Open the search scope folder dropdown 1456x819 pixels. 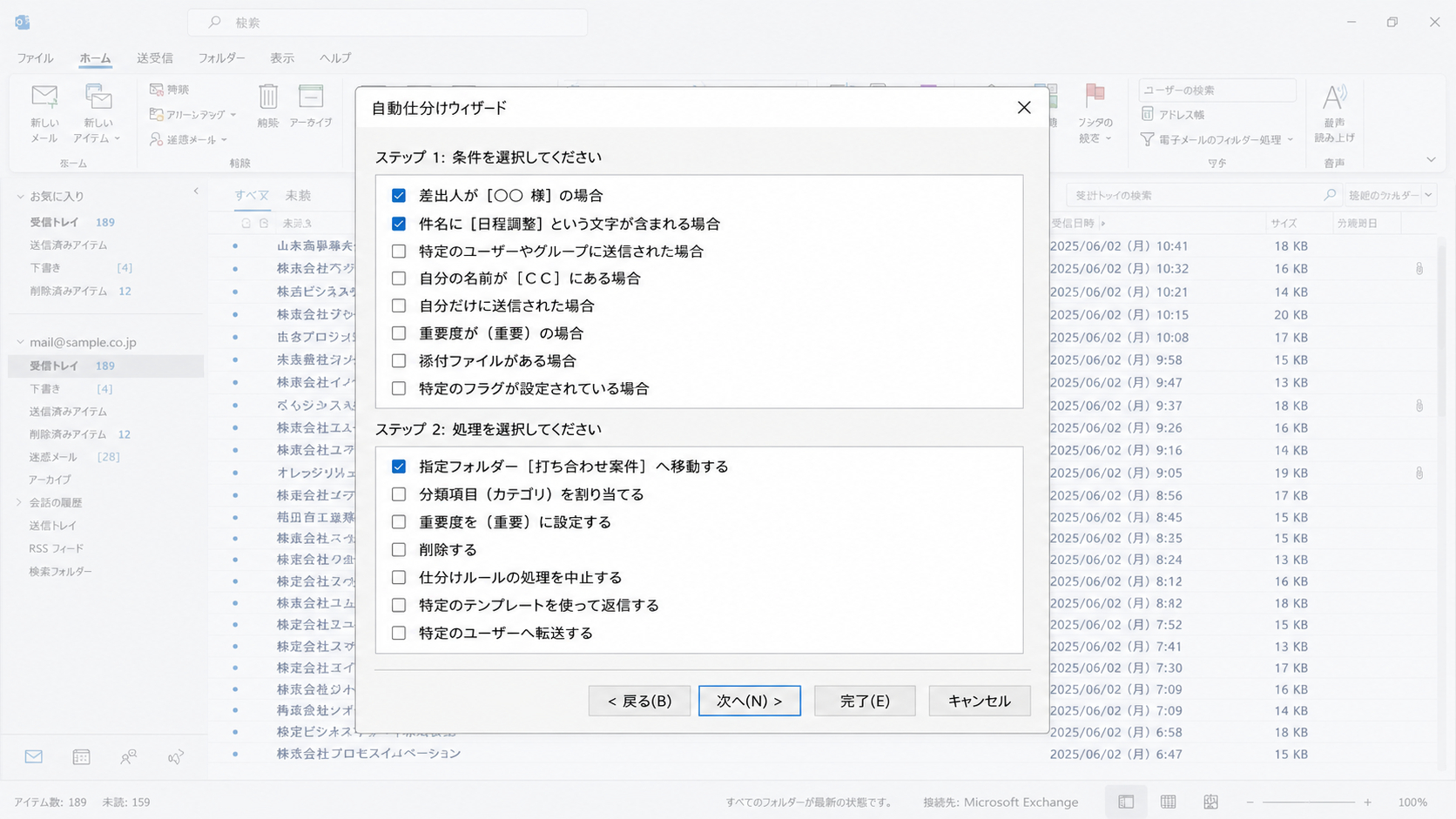[1428, 195]
